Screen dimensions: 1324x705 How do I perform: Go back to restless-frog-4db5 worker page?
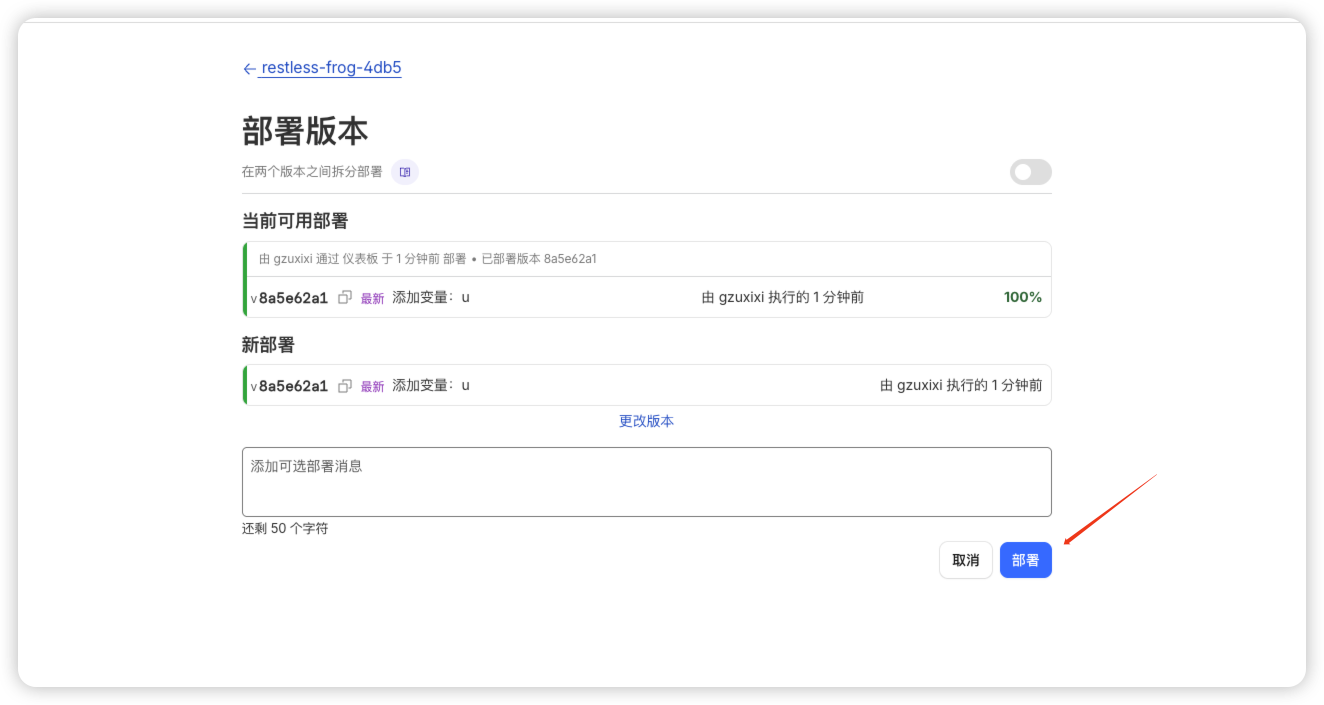(x=331, y=68)
